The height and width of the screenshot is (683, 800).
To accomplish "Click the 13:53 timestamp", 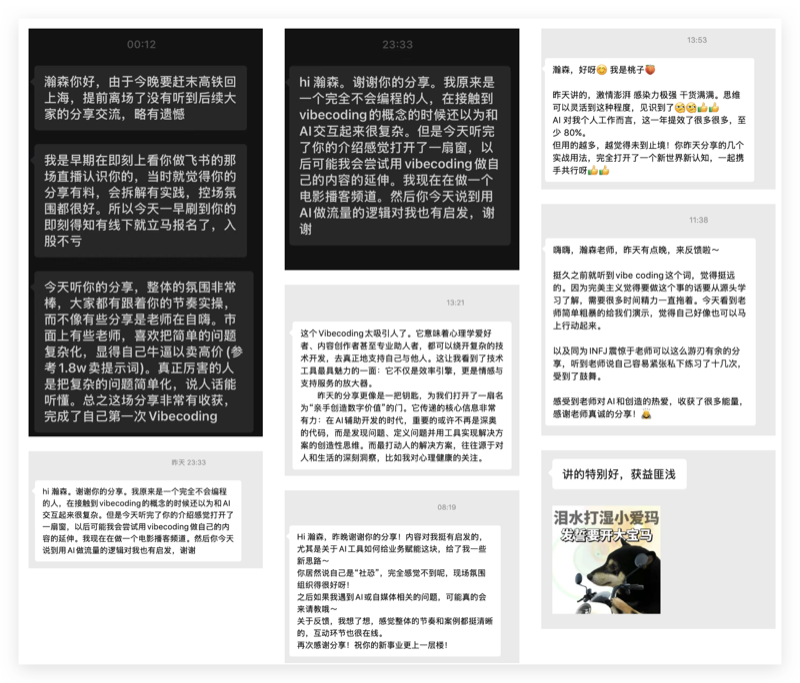I will (x=697, y=40).
